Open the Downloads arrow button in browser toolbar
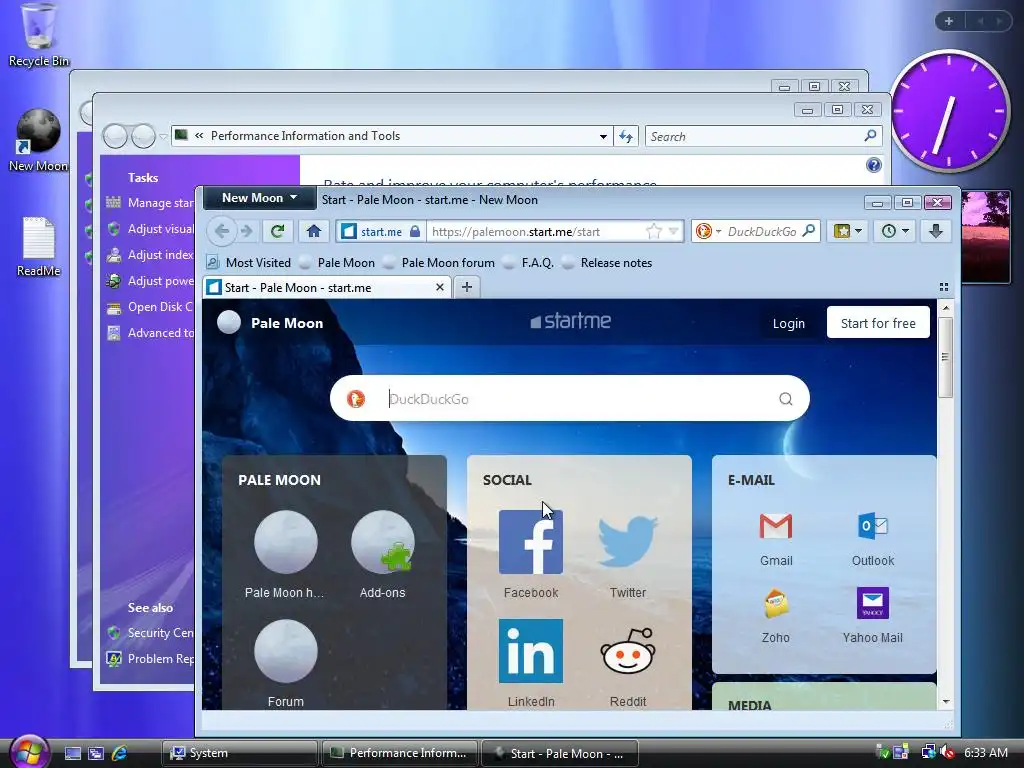 click(x=935, y=231)
